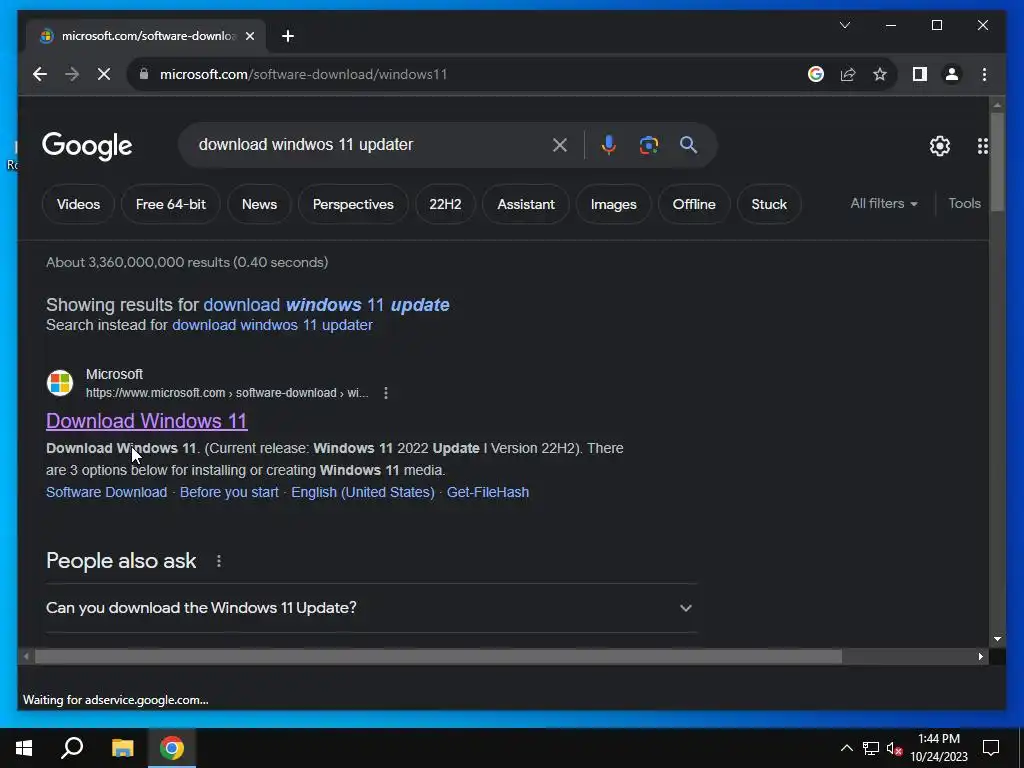The width and height of the screenshot is (1024, 768).
Task: Bookmark this page with the star icon
Action: [x=880, y=74]
